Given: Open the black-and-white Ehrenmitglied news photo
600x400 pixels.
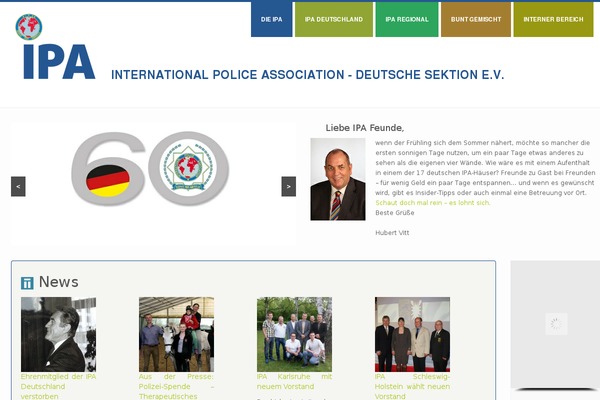Looking at the screenshot, I should pos(59,334).
